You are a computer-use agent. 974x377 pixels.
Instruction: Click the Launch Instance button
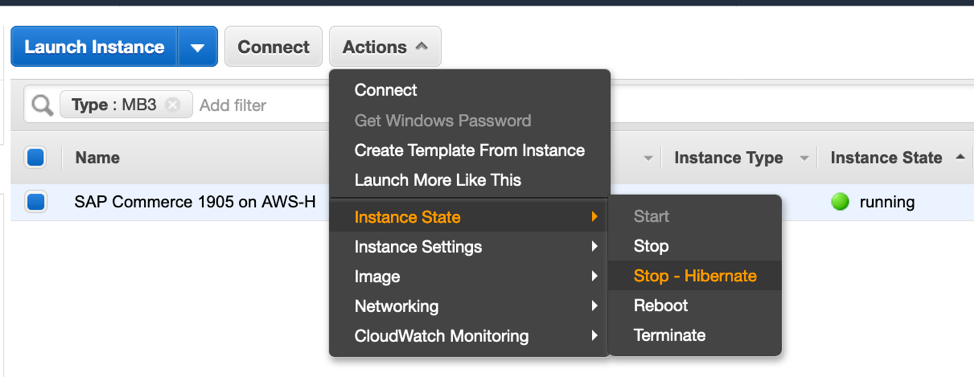pyautogui.click(x=94, y=47)
